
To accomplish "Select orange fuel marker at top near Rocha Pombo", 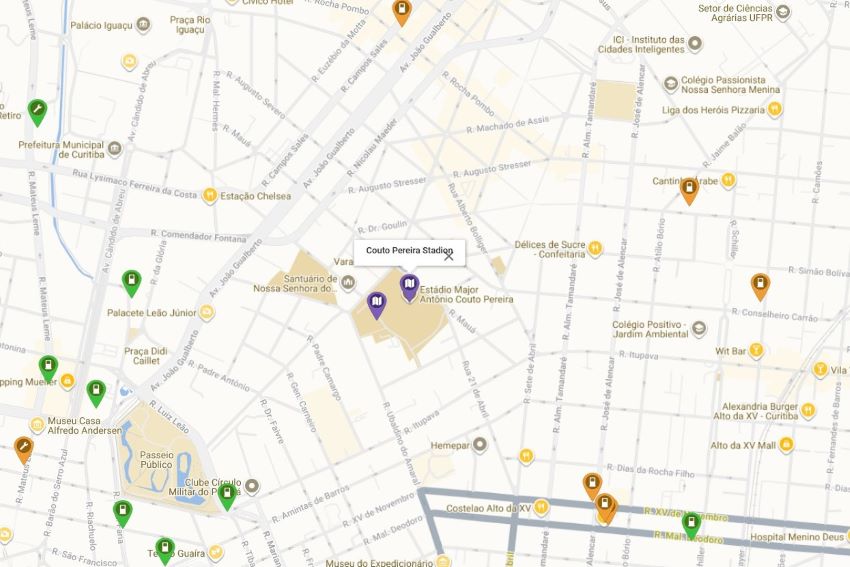I will point(401,12).
